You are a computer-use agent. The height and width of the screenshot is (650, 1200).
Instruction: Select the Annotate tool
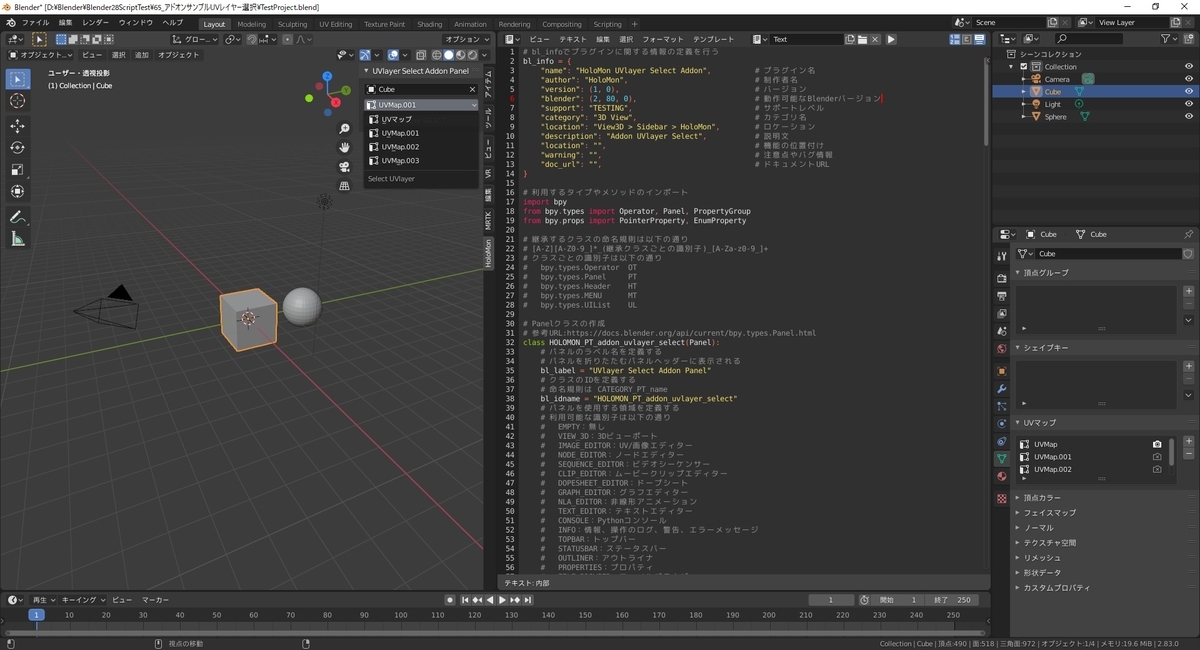click(17, 217)
